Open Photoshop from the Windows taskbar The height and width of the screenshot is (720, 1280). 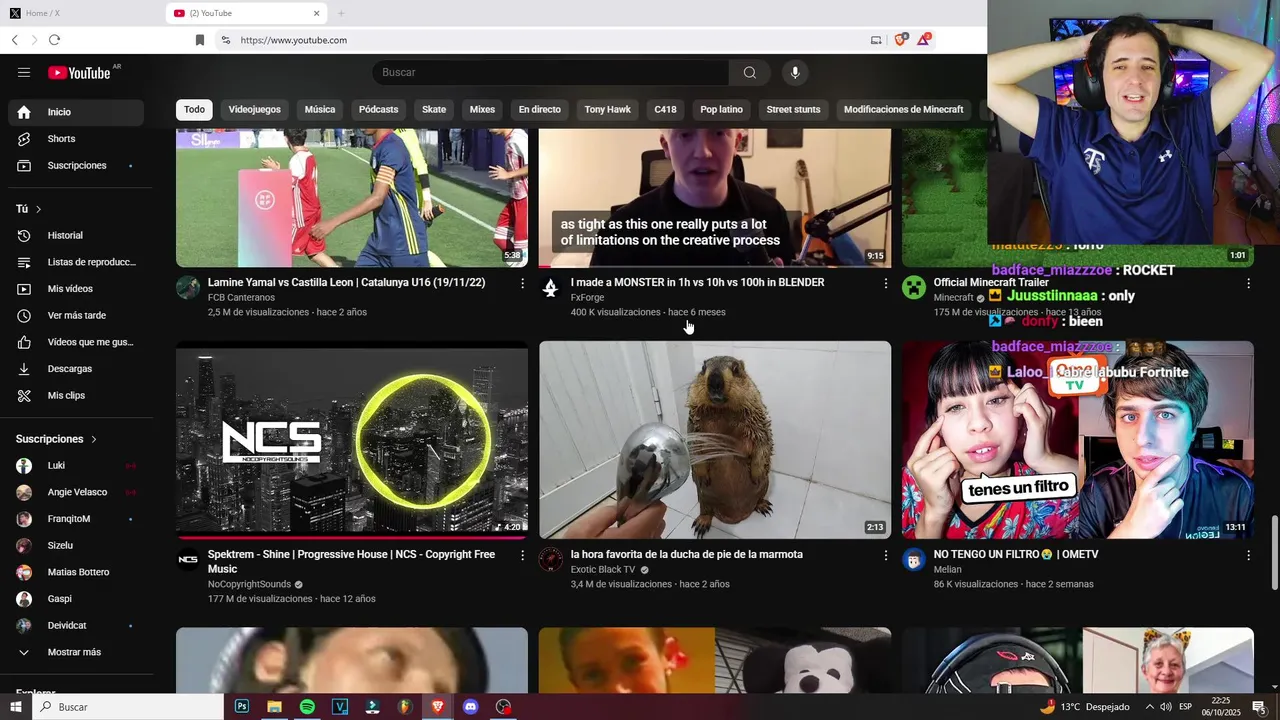(x=242, y=707)
